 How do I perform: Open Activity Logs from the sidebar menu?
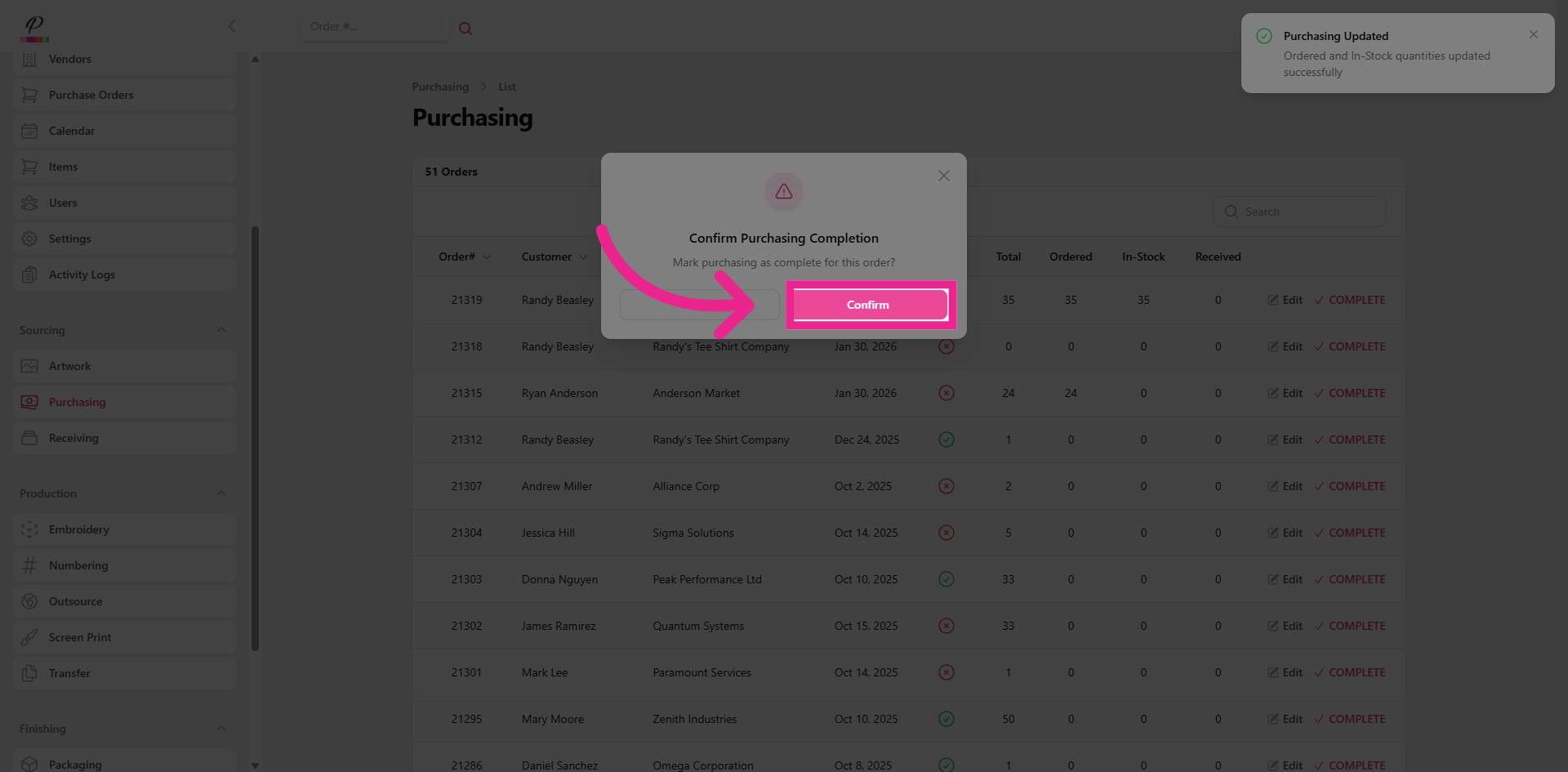[81, 274]
